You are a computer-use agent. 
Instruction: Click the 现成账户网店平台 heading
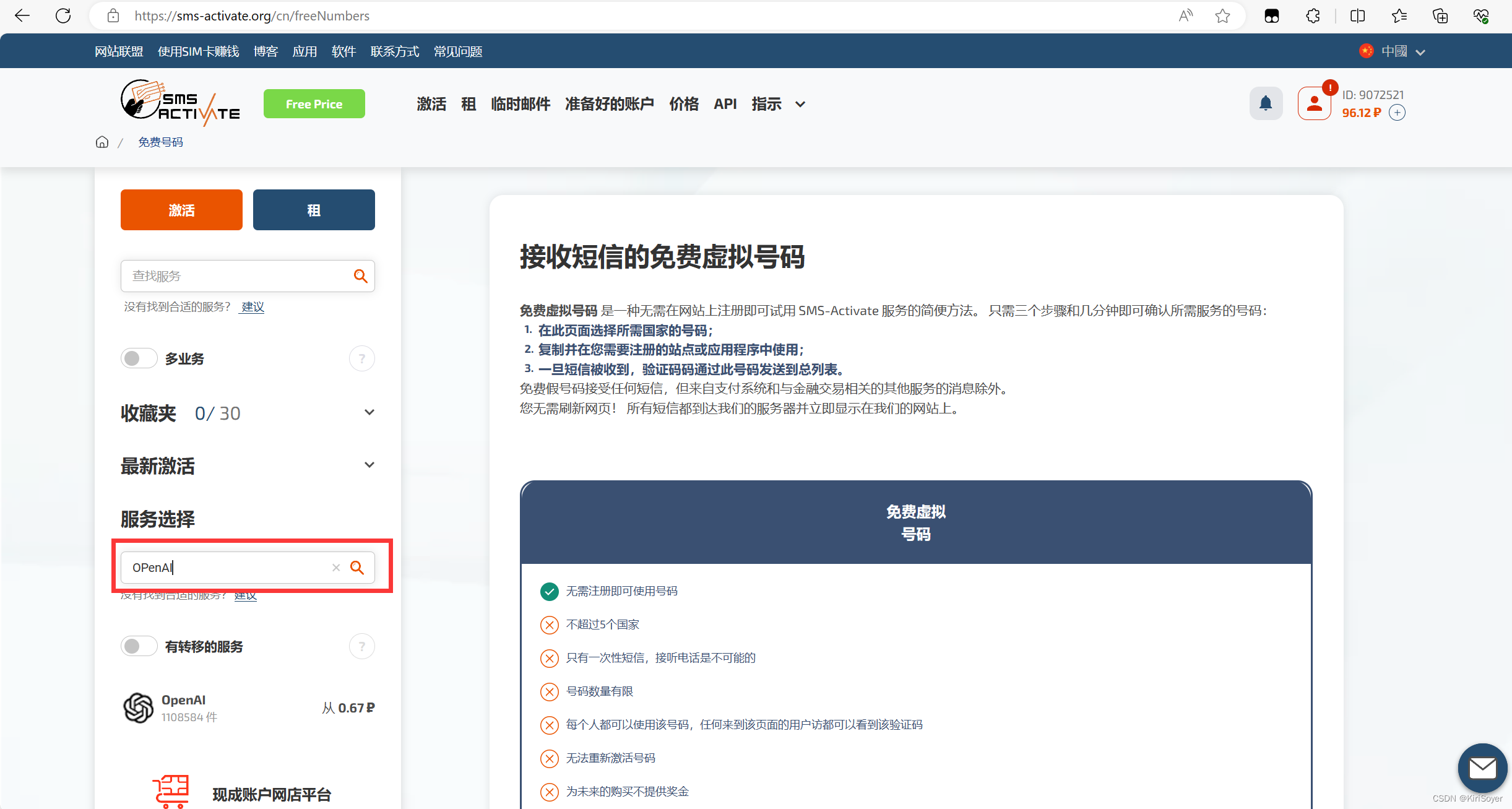pyautogui.click(x=272, y=795)
